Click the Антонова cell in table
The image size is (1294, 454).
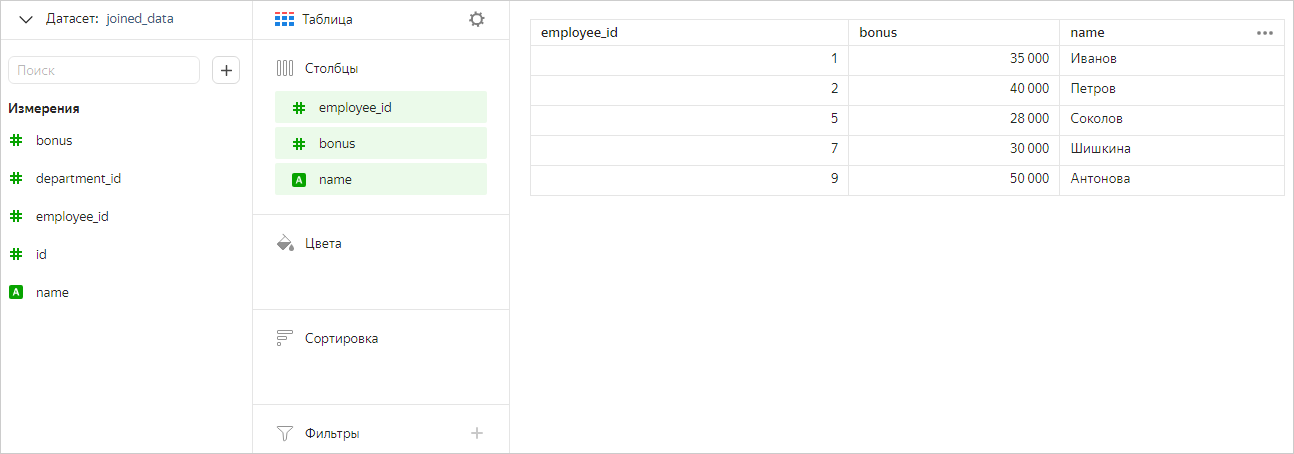click(x=1100, y=179)
